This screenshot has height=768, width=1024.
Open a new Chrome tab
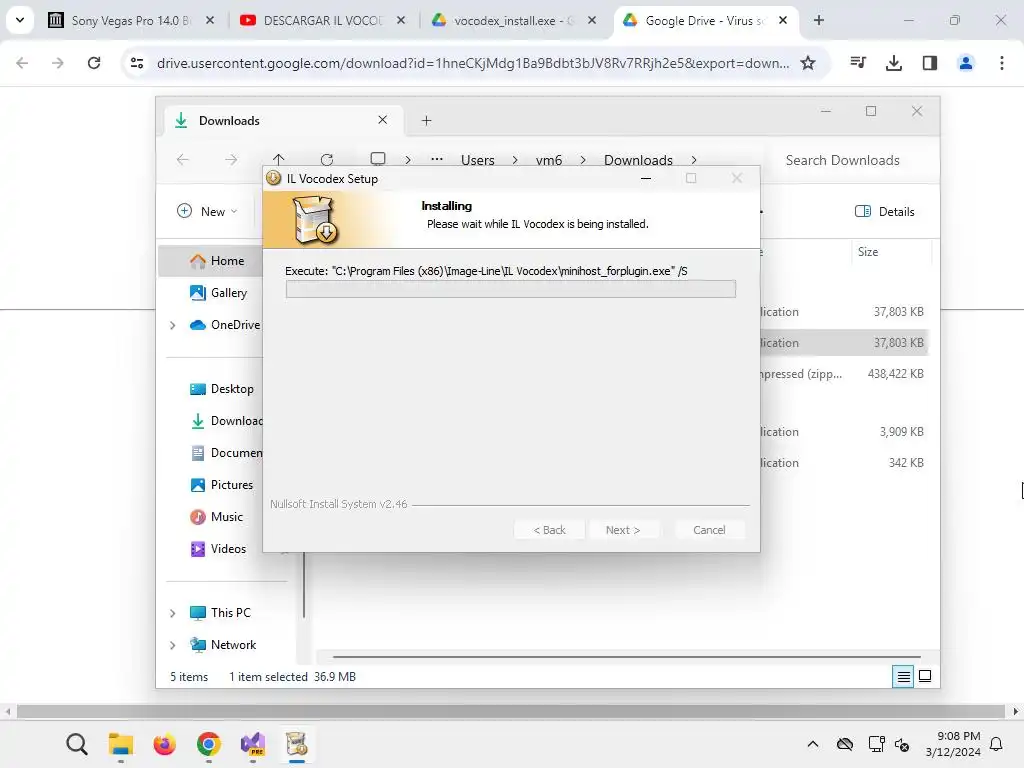(819, 20)
